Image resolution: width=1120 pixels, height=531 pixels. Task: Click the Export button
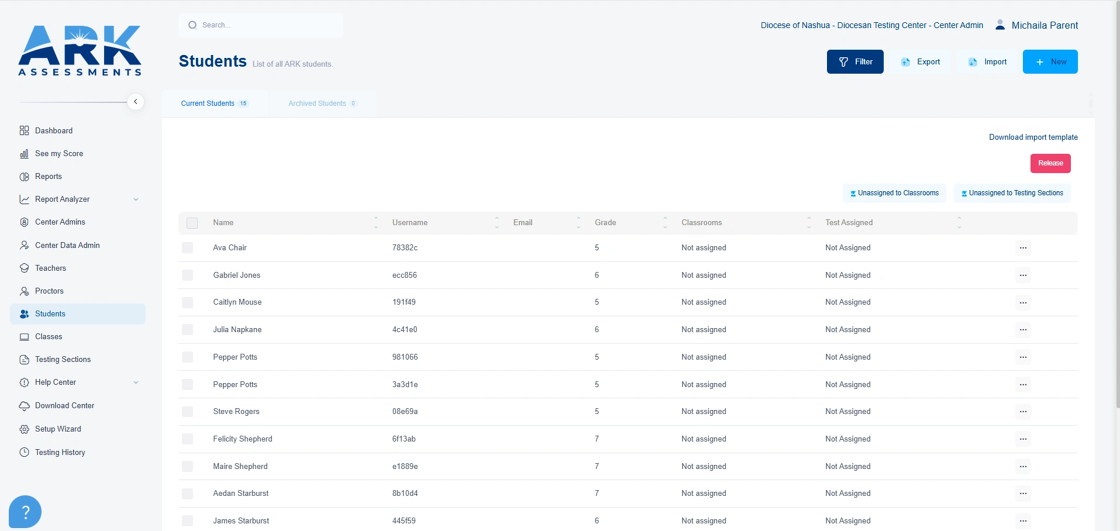click(x=920, y=61)
